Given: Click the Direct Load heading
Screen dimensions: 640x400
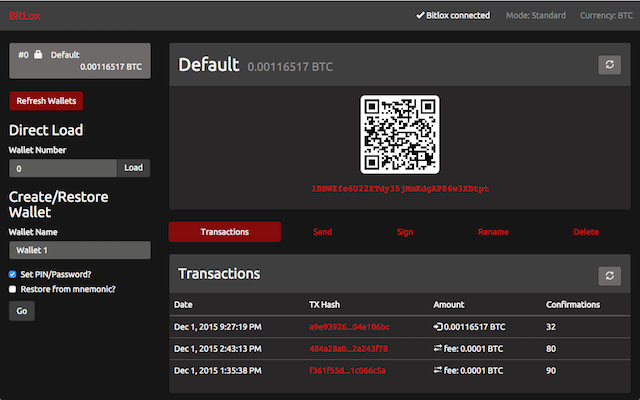Looking at the screenshot, I should [x=46, y=130].
